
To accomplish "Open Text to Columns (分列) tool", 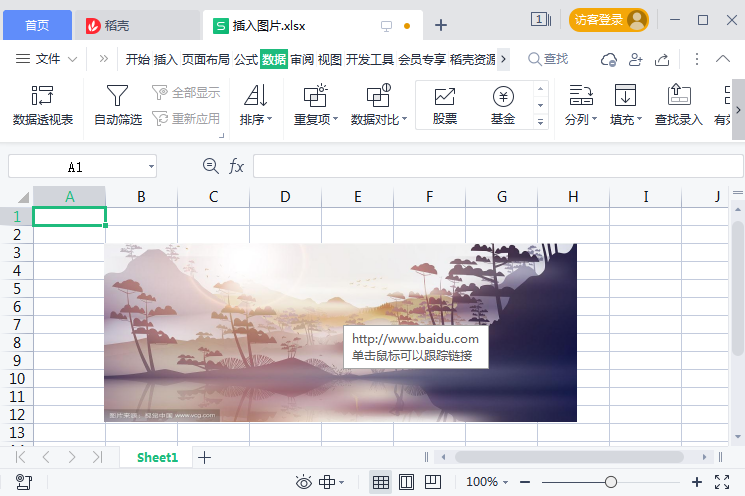I will 581,105.
